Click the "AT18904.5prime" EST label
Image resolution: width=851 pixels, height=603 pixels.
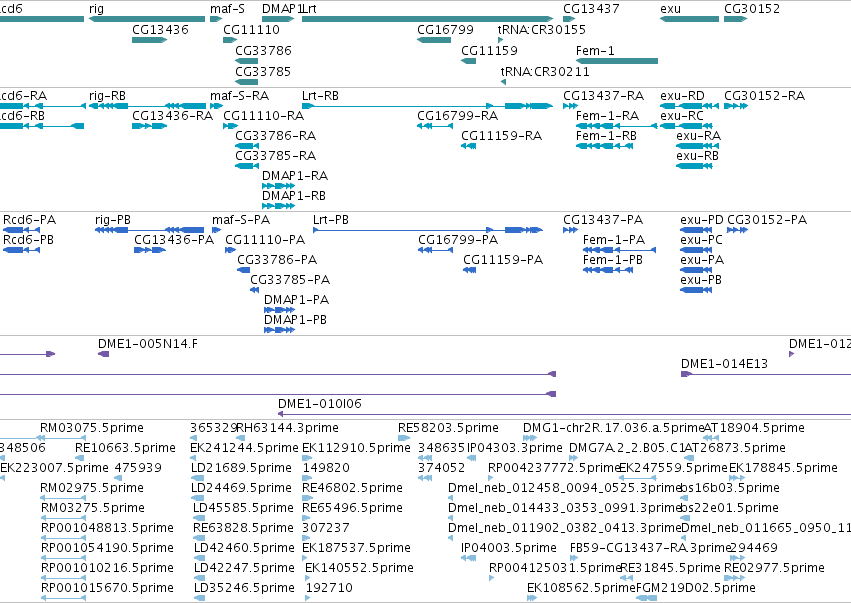(754, 428)
